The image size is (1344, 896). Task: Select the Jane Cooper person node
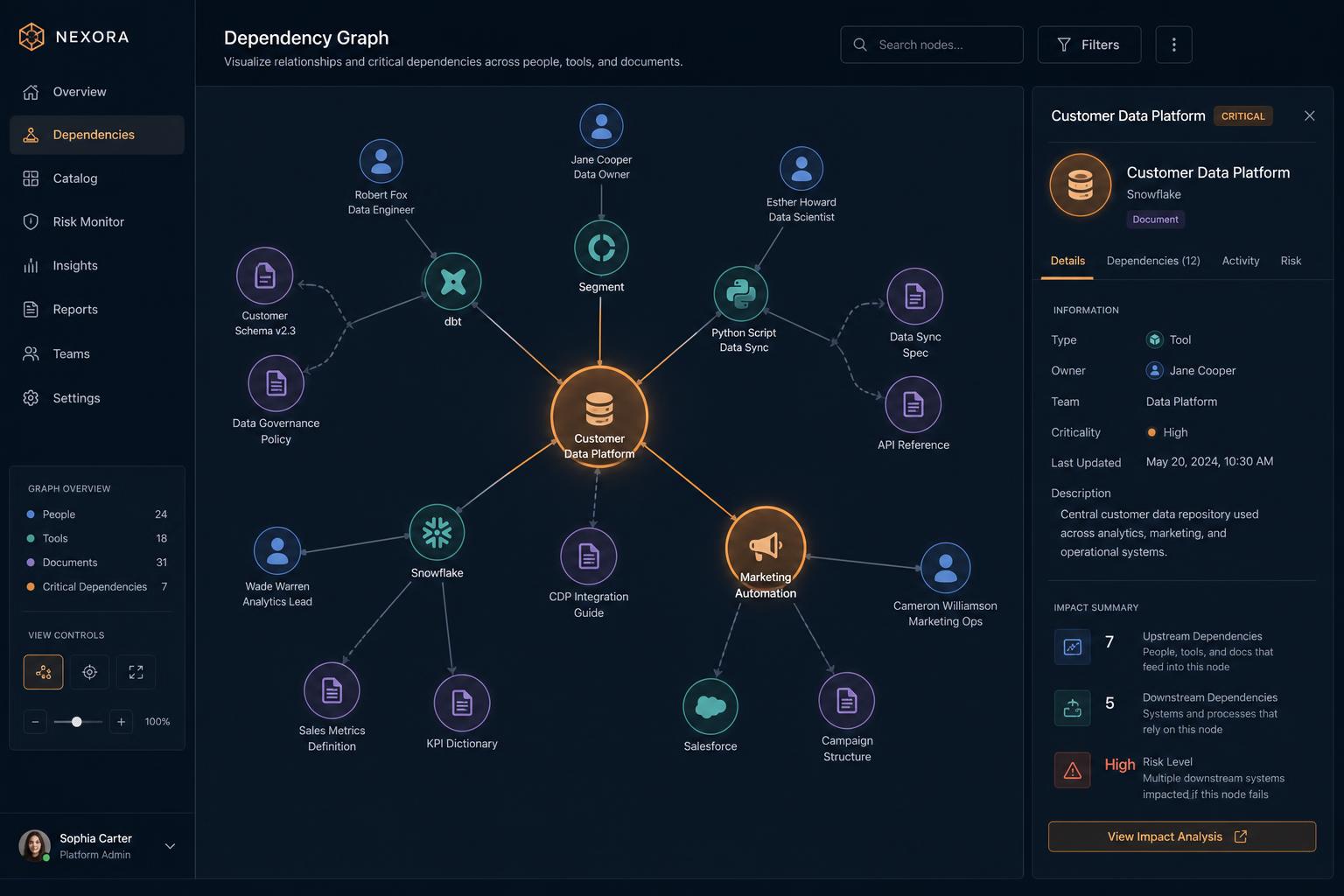pos(601,126)
